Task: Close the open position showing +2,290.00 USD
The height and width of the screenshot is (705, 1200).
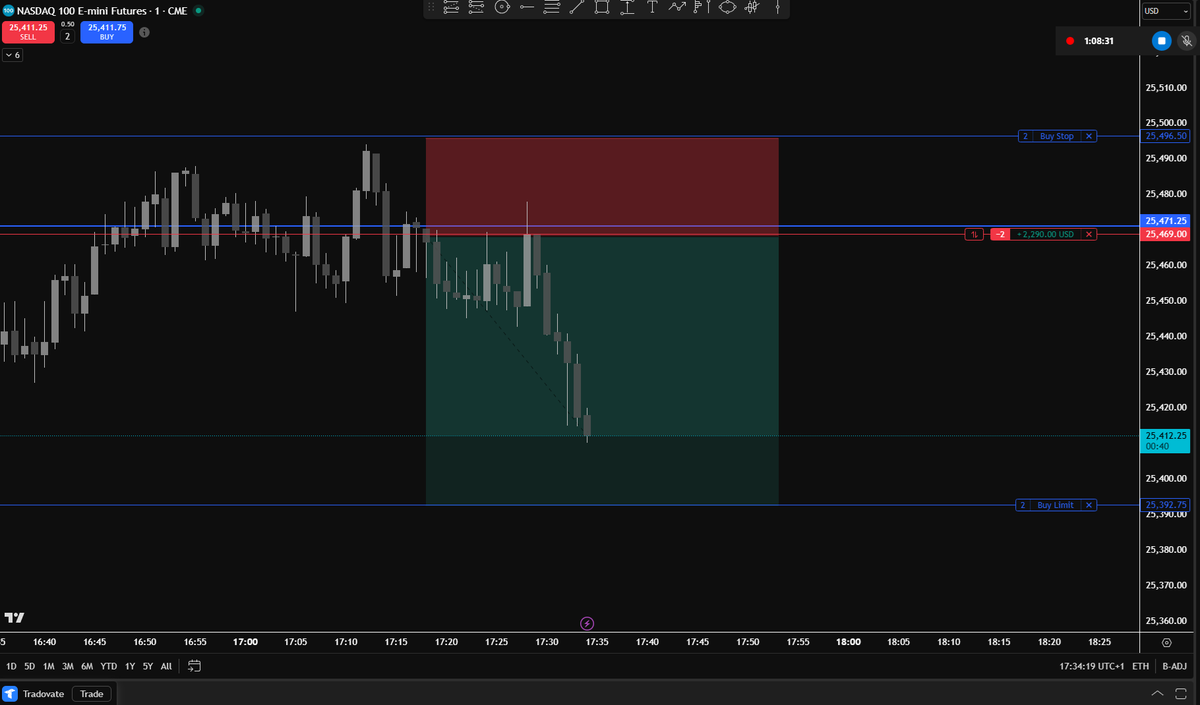Action: (1090, 234)
